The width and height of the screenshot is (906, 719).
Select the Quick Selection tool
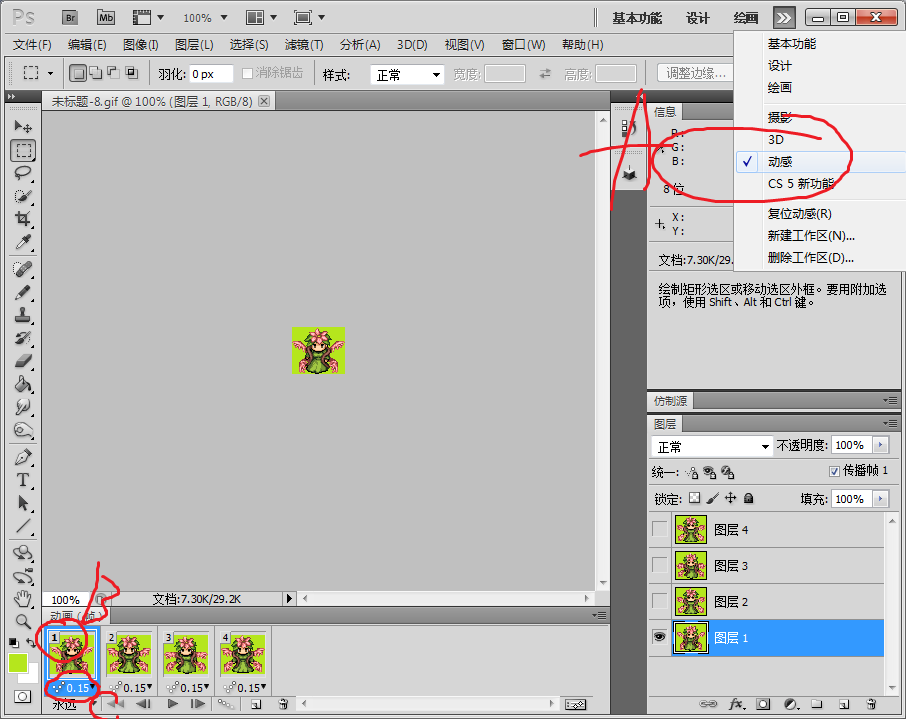coord(23,196)
